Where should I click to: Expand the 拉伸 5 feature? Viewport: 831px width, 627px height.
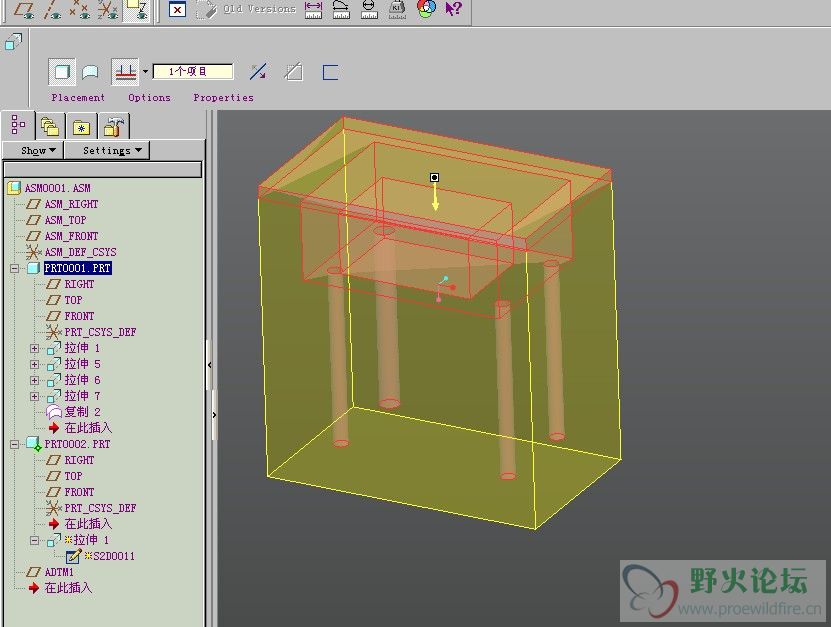point(34,364)
